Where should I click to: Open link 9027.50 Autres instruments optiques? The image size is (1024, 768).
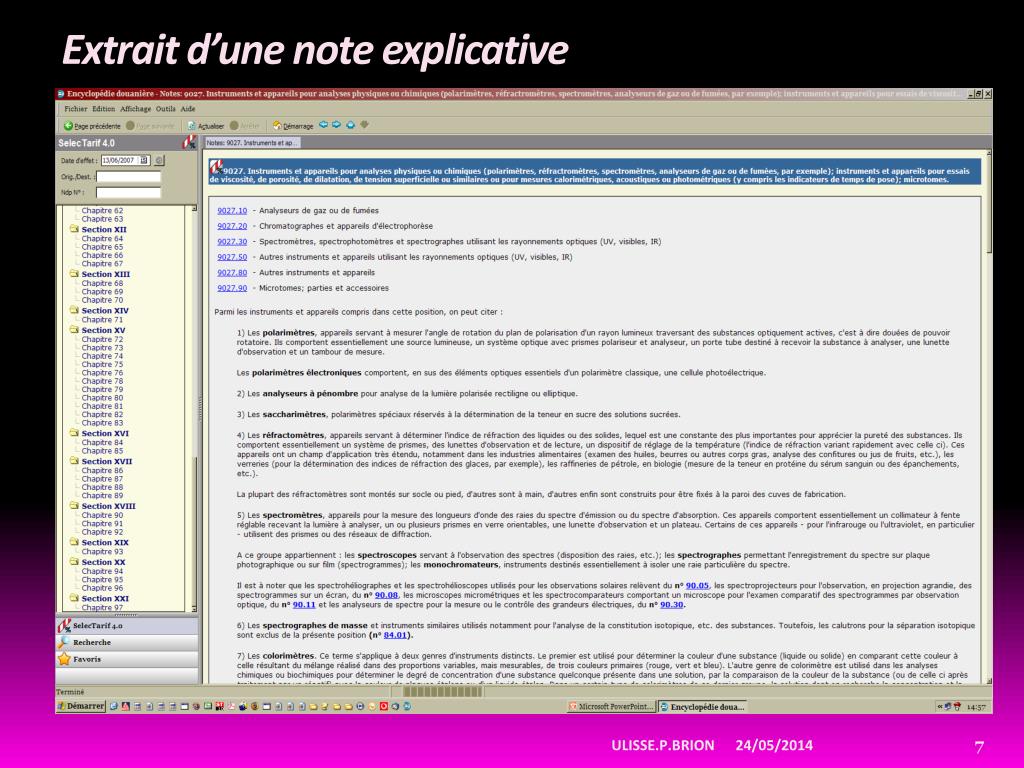tap(232, 257)
